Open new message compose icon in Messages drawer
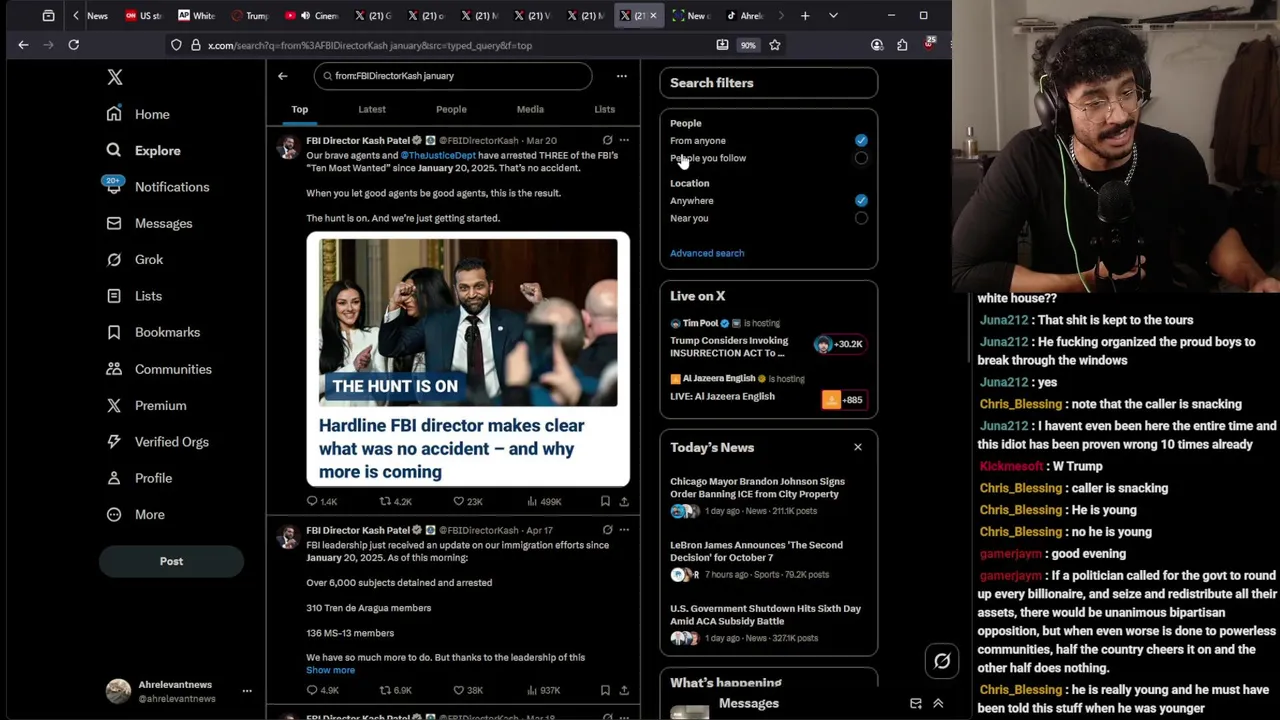The height and width of the screenshot is (720, 1280). 916,704
